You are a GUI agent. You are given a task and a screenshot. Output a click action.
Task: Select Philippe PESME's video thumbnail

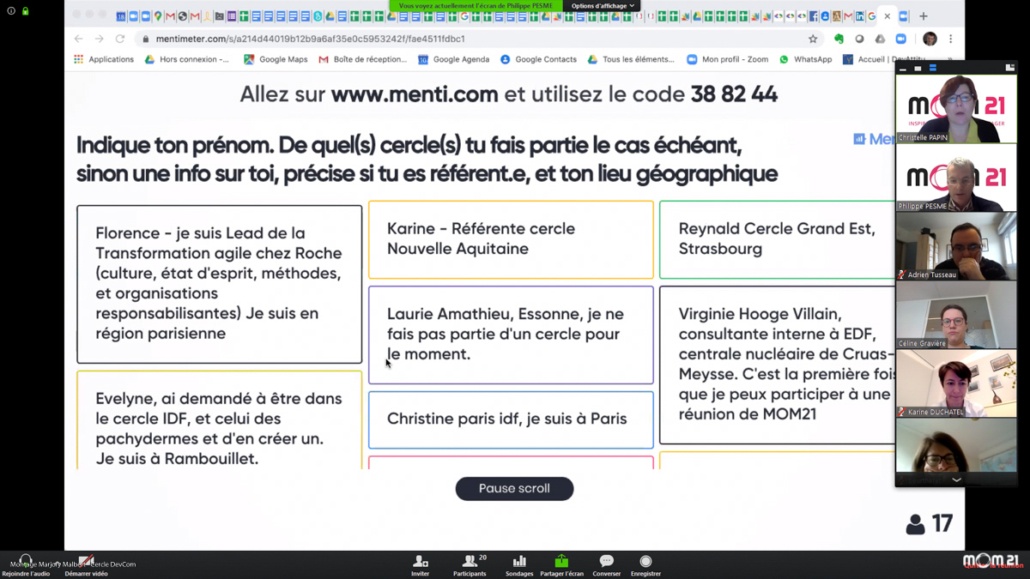click(956, 177)
